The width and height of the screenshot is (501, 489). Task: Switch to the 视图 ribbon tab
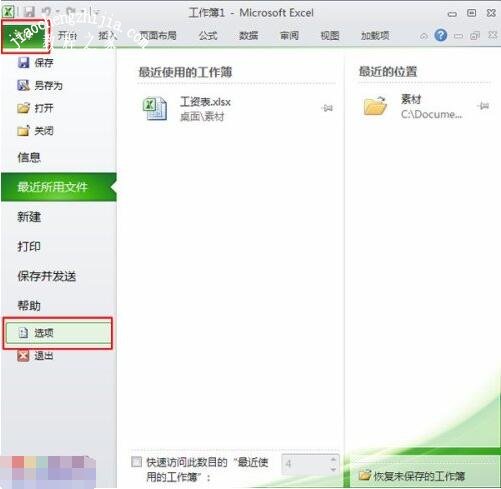(330, 35)
